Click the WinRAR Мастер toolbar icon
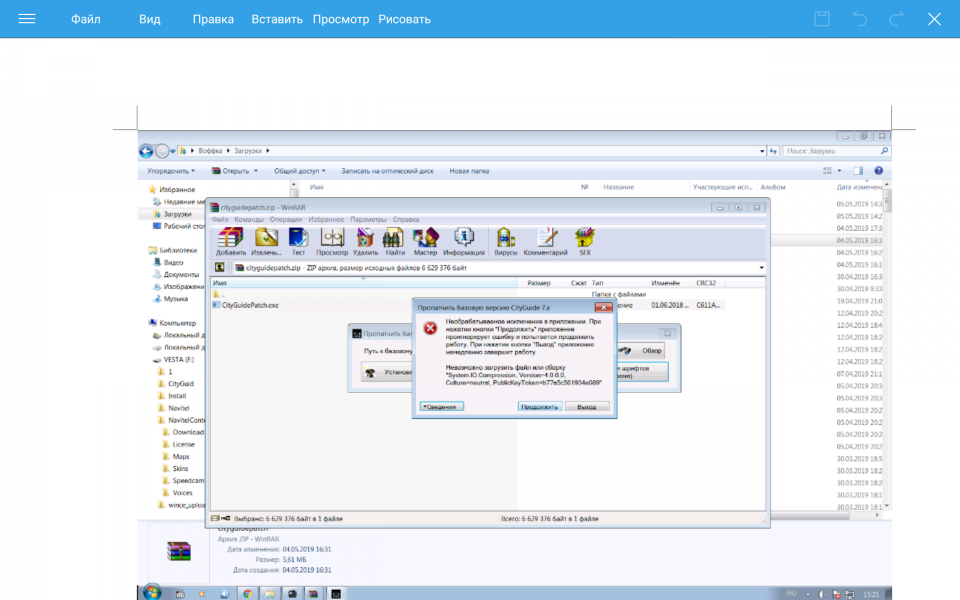The image size is (960, 600). 426,241
